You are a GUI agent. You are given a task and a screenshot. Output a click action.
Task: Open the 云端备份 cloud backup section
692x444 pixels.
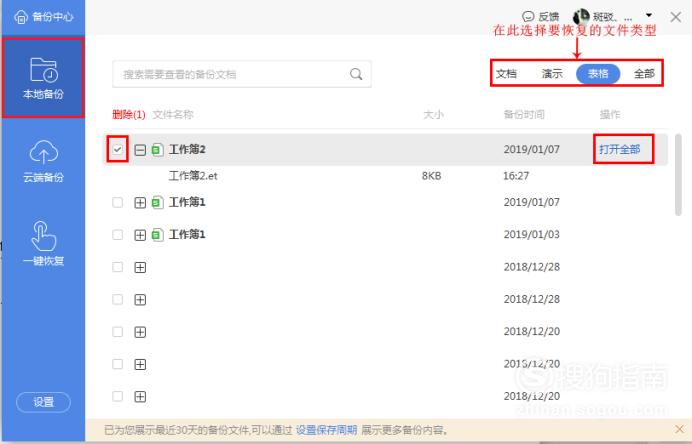pyautogui.click(x=43, y=161)
